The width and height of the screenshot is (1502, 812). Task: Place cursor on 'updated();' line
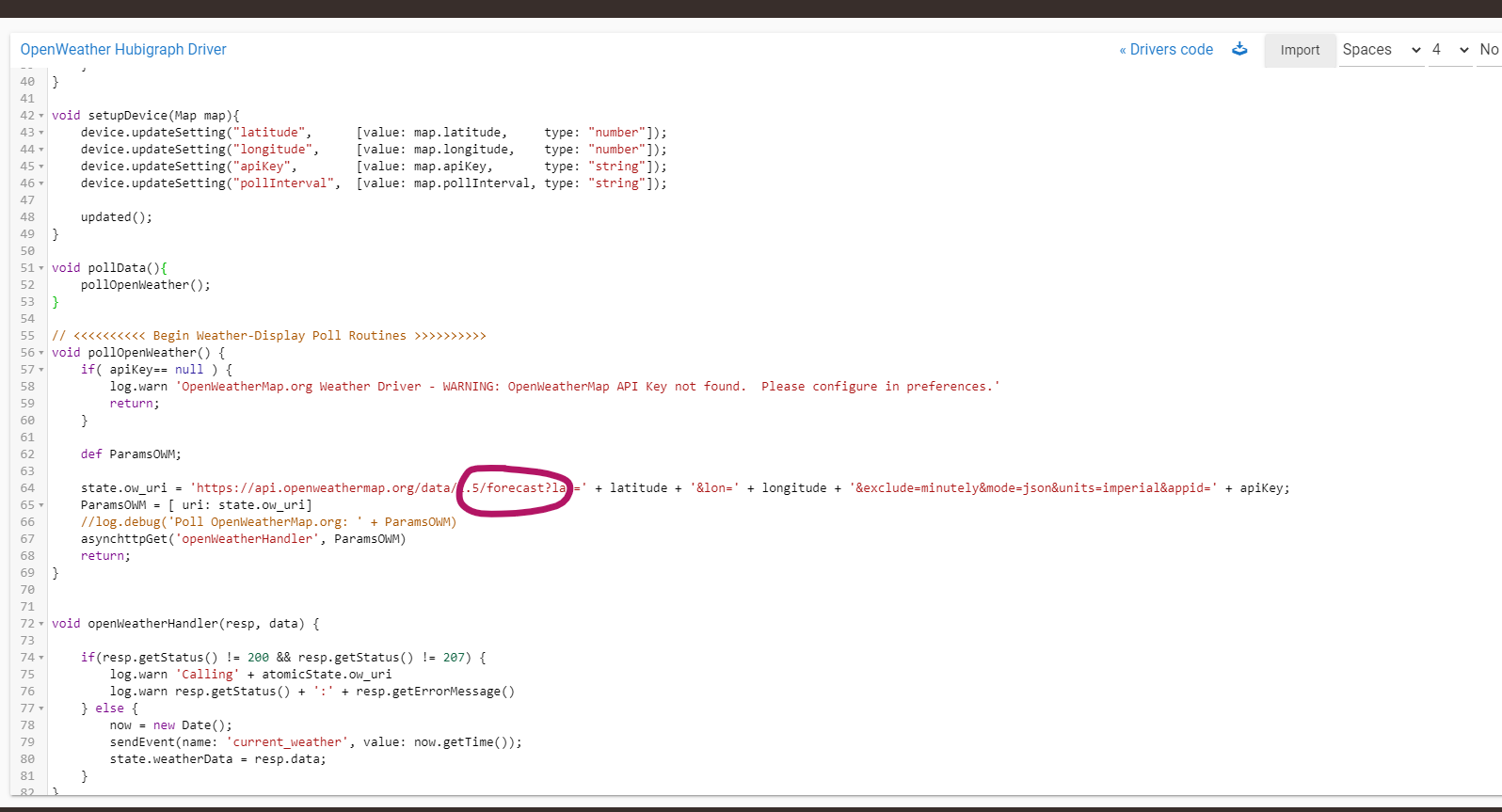coord(117,217)
